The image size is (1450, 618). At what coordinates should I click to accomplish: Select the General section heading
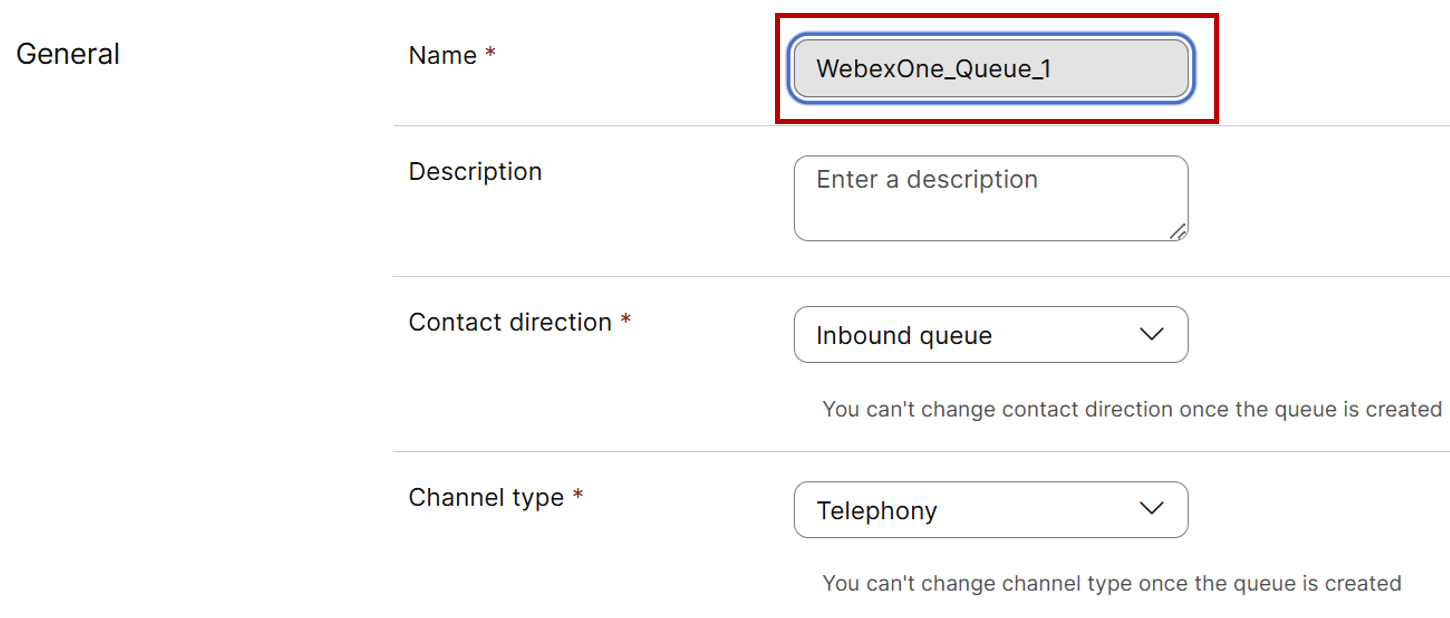coord(68,54)
